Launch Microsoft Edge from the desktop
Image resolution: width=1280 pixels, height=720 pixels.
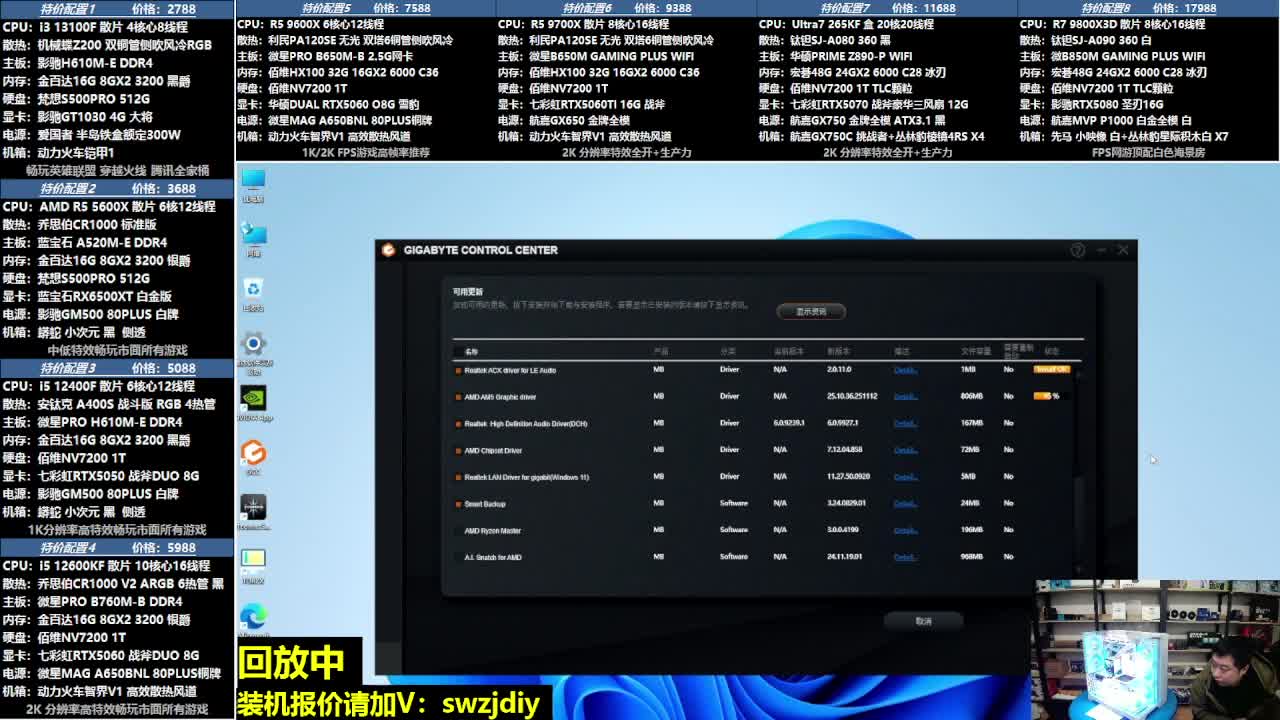pos(254,616)
